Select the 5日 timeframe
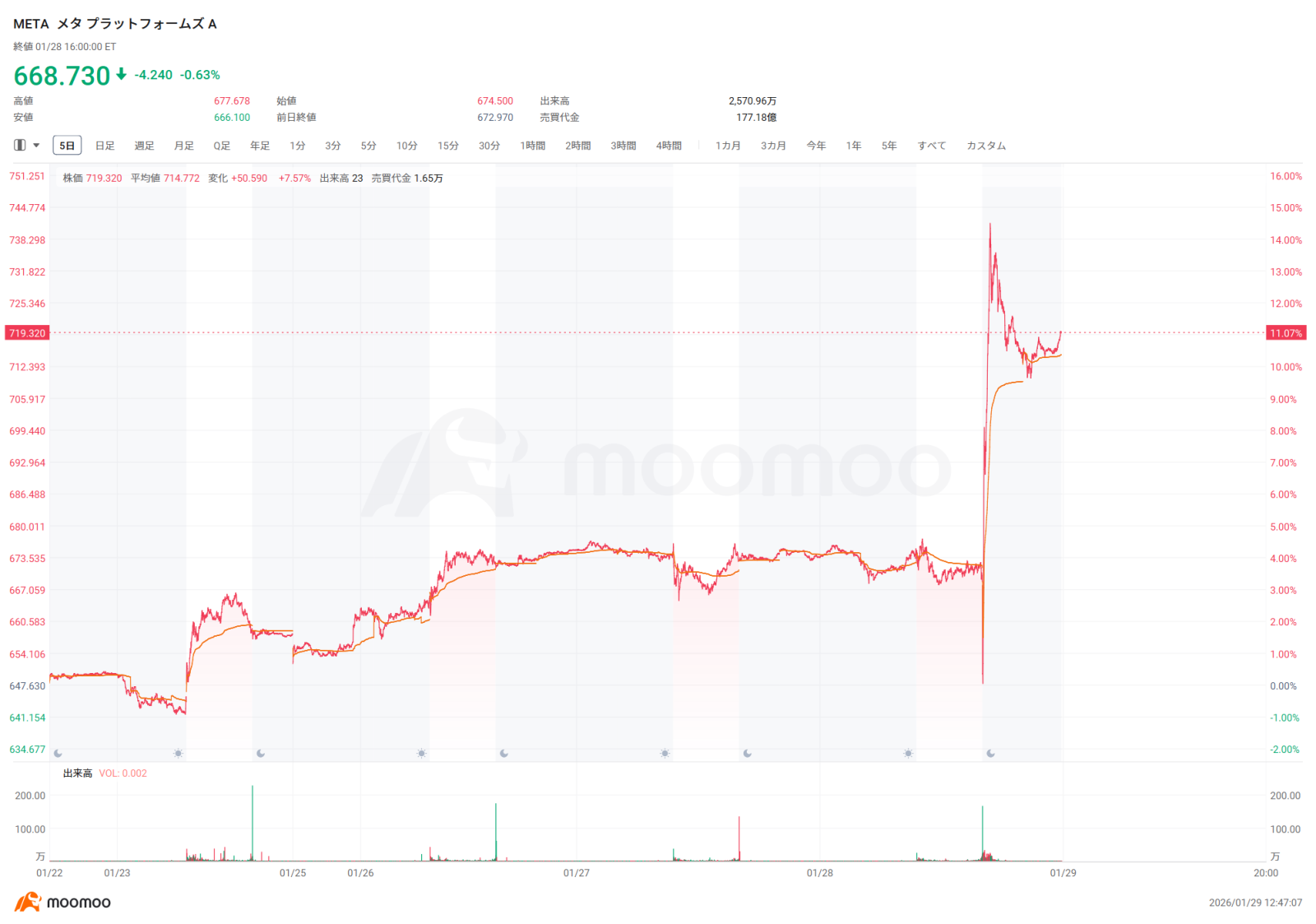 [x=67, y=146]
